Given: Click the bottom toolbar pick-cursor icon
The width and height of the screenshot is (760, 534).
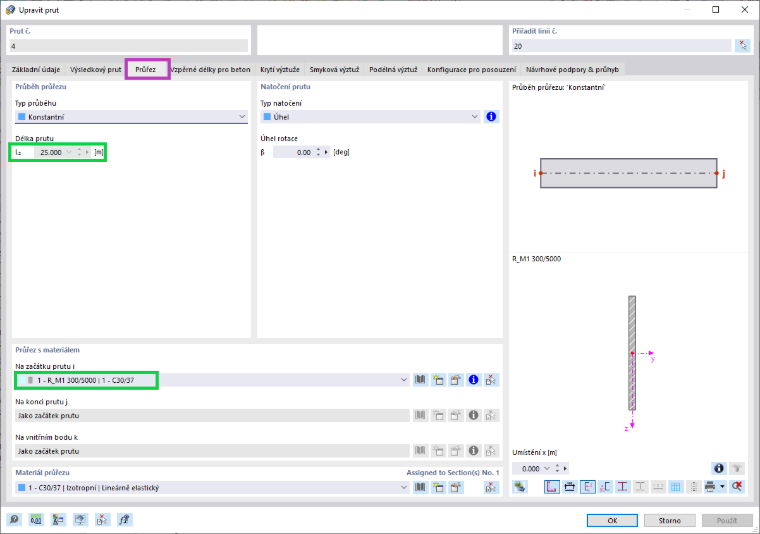Looking at the screenshot, I should pyautogui.click(x=102, y=520).
